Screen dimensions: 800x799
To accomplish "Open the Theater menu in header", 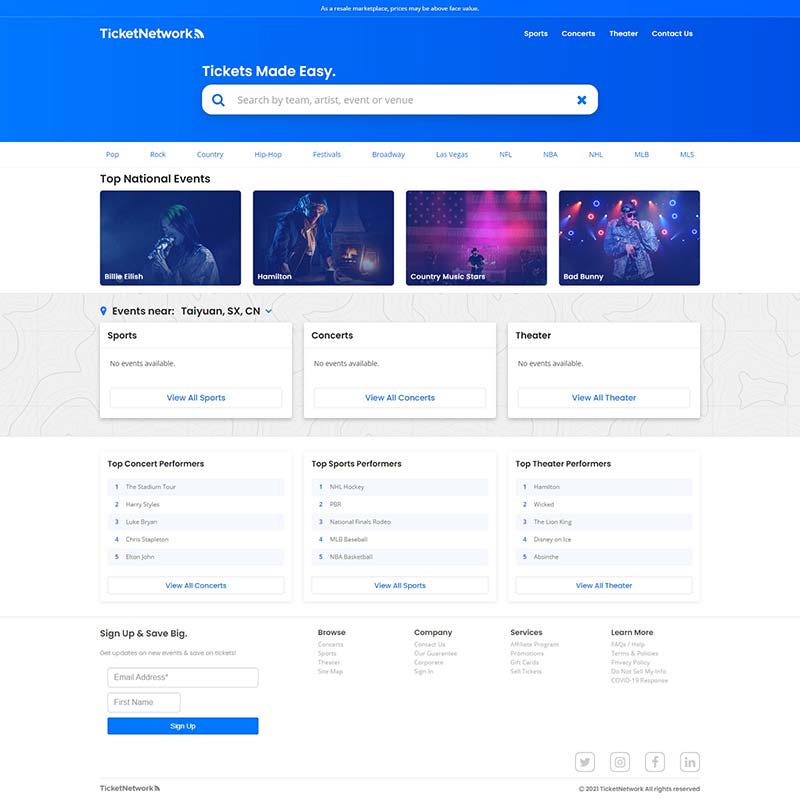I will pos(623,34).
